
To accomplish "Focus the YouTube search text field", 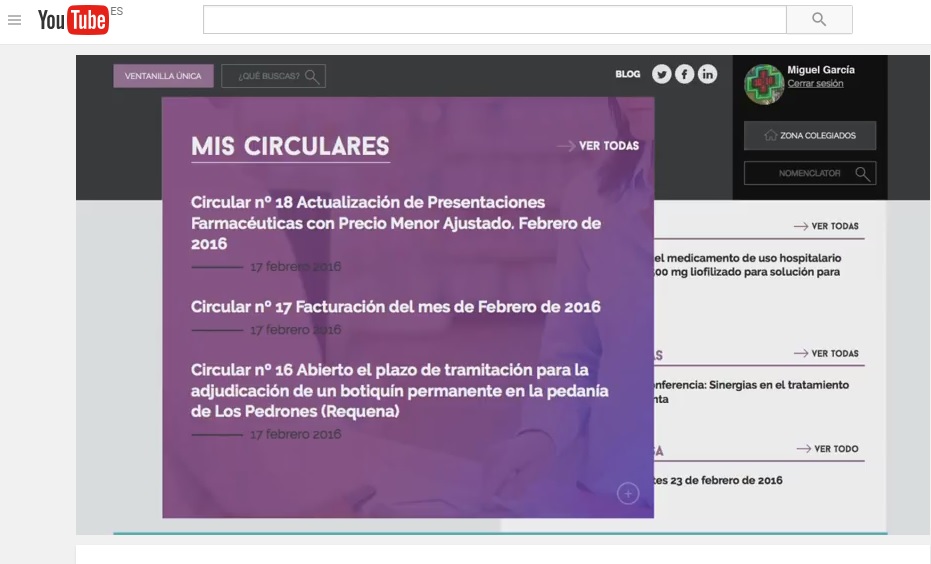I will (494, 20).
